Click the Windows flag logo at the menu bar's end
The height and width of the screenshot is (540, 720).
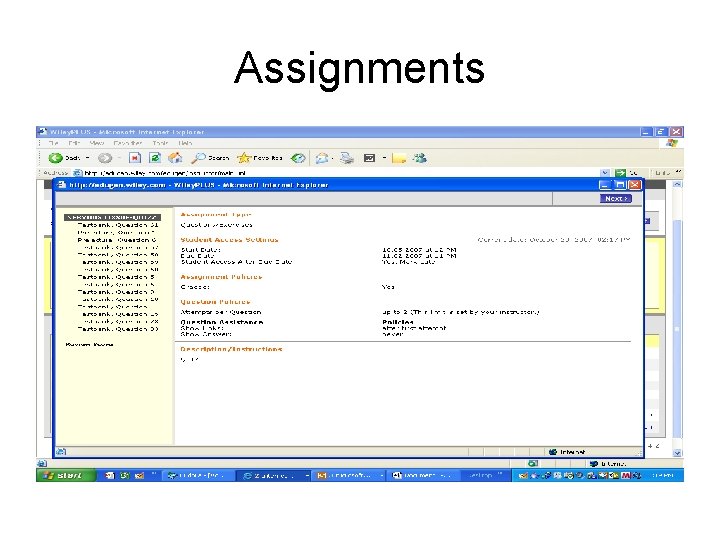click(671, 143)
